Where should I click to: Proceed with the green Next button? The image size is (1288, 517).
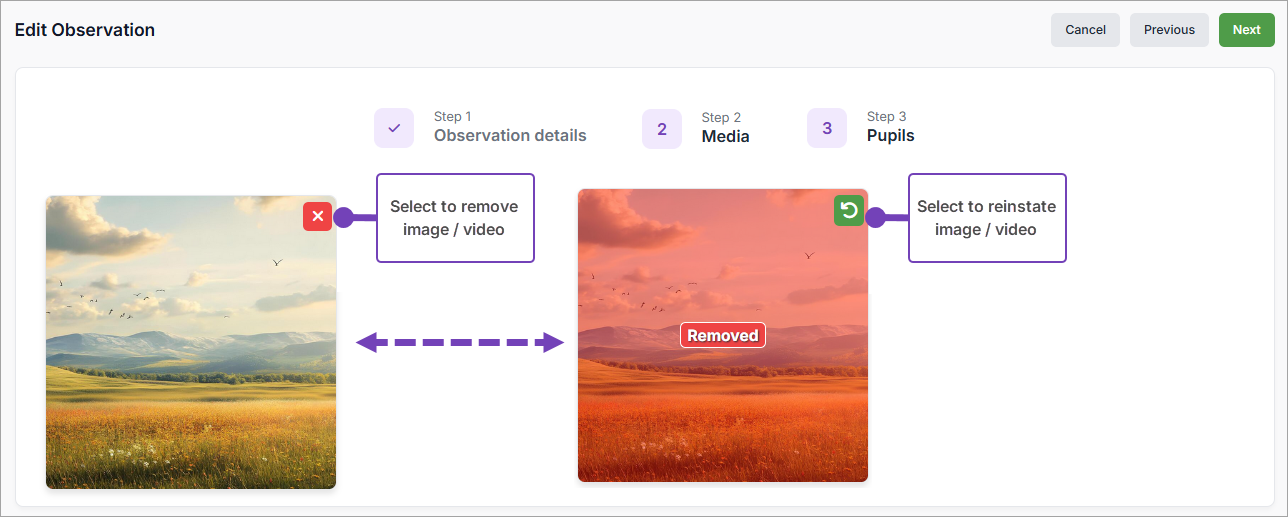coord(1246,30)
